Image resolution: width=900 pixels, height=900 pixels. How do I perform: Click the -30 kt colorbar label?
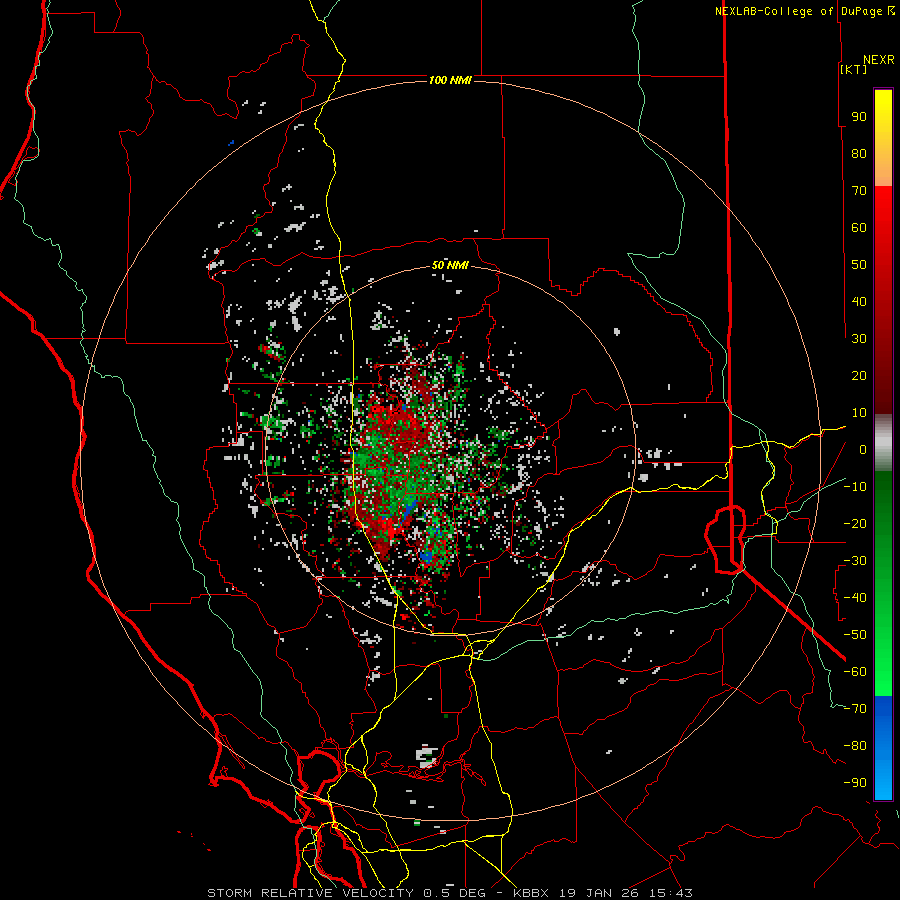(x=855, y=561)
